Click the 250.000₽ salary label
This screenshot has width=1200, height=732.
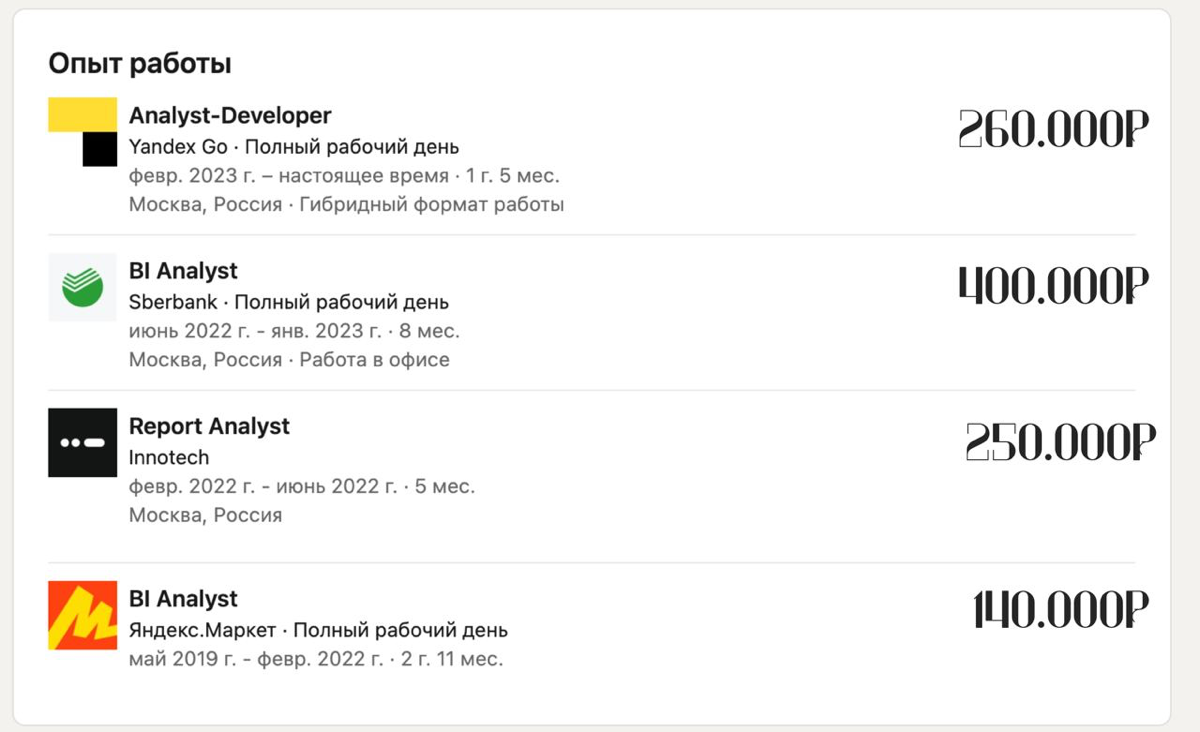point(1059,442)
